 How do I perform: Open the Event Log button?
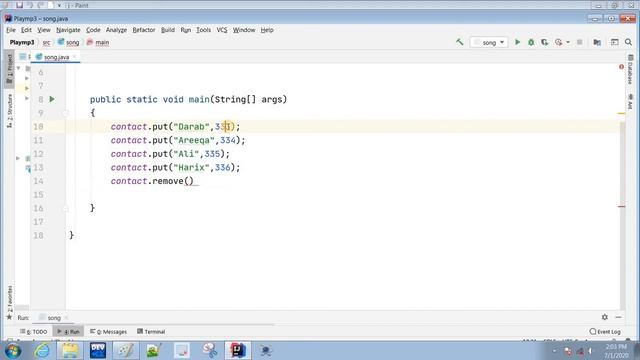[x=605, y=332]
